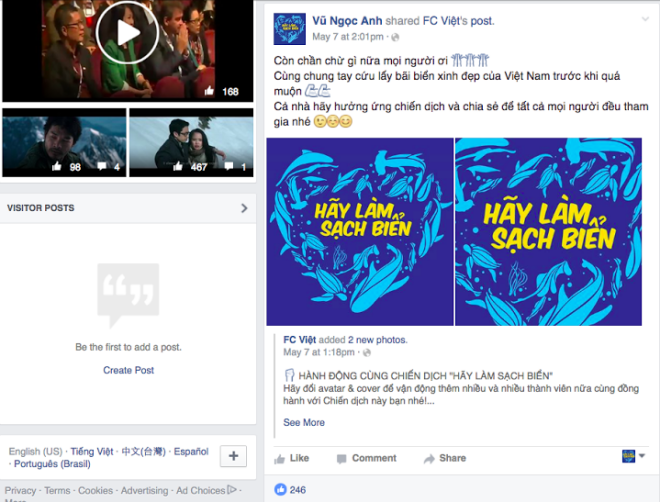Expand the Visitor Posts section arrow
660x502 pixels.
244,208
